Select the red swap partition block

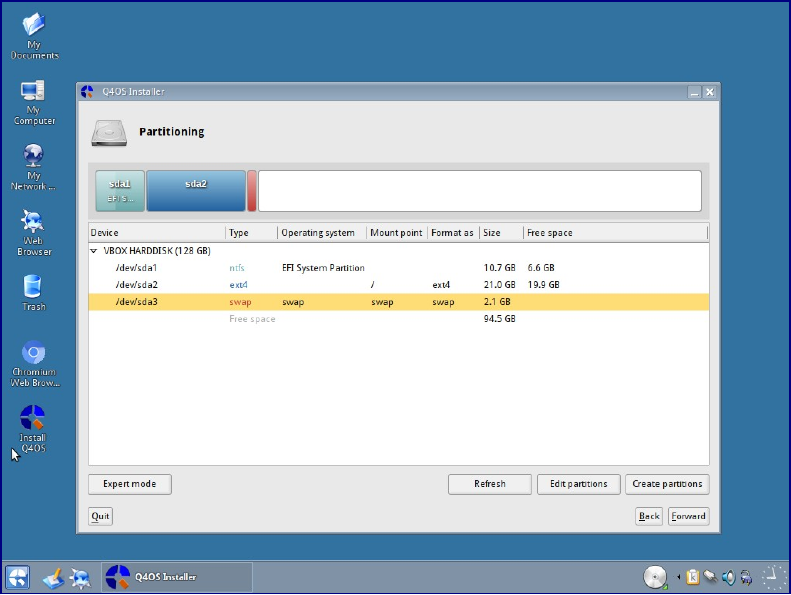click(x=252, y=191)
